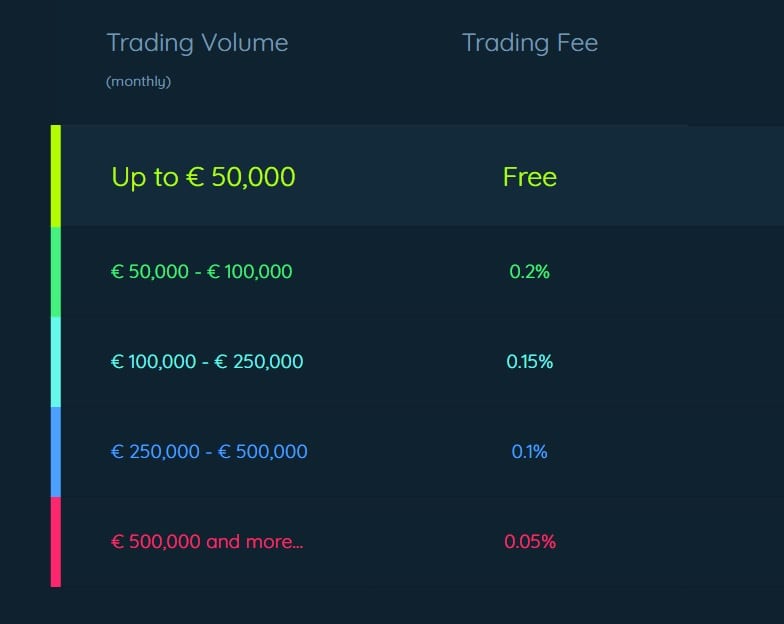Click the "Trading Fee" column header

pos(530,43)
